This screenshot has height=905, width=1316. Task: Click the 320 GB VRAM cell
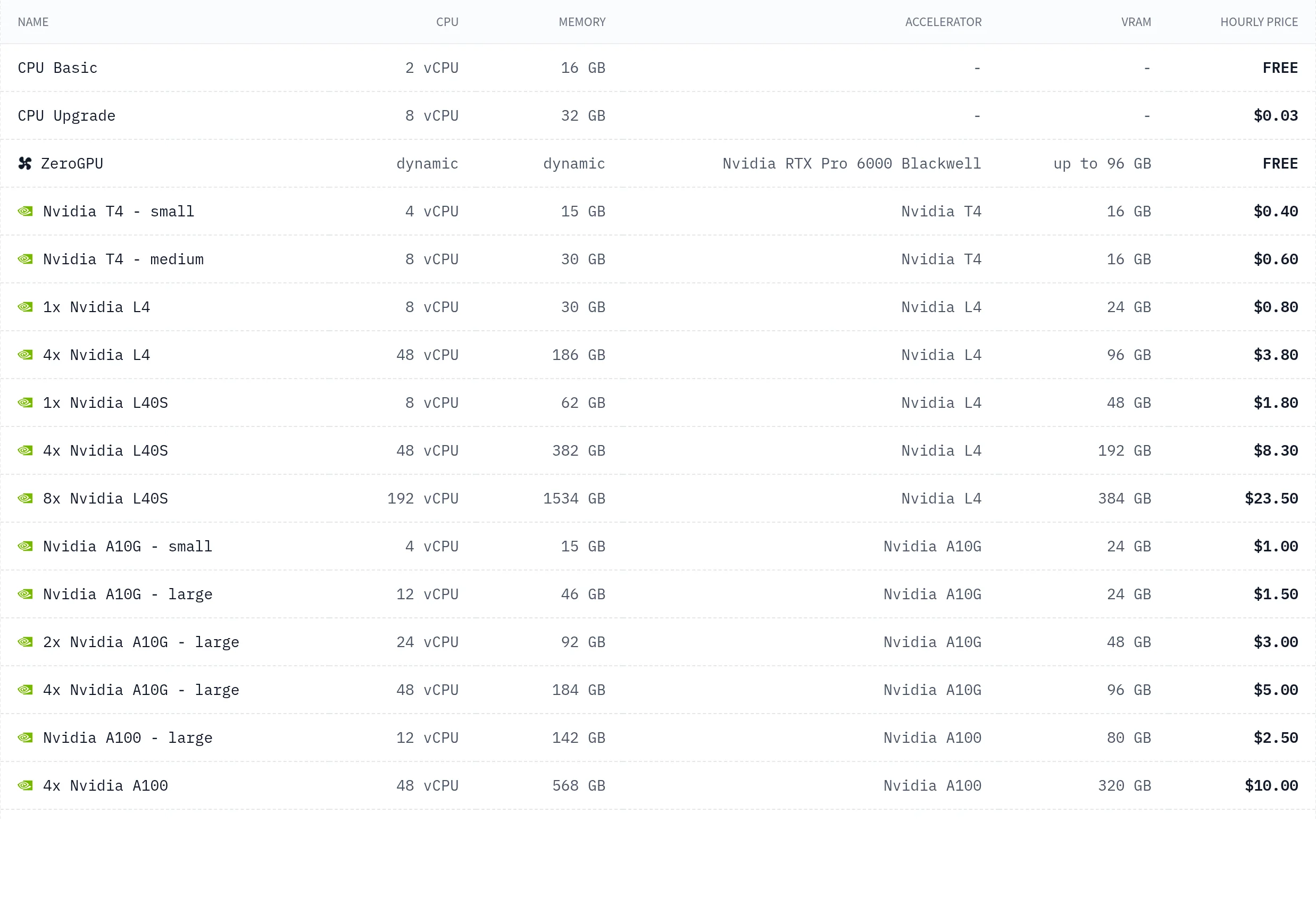click(x=1125, y=785)
